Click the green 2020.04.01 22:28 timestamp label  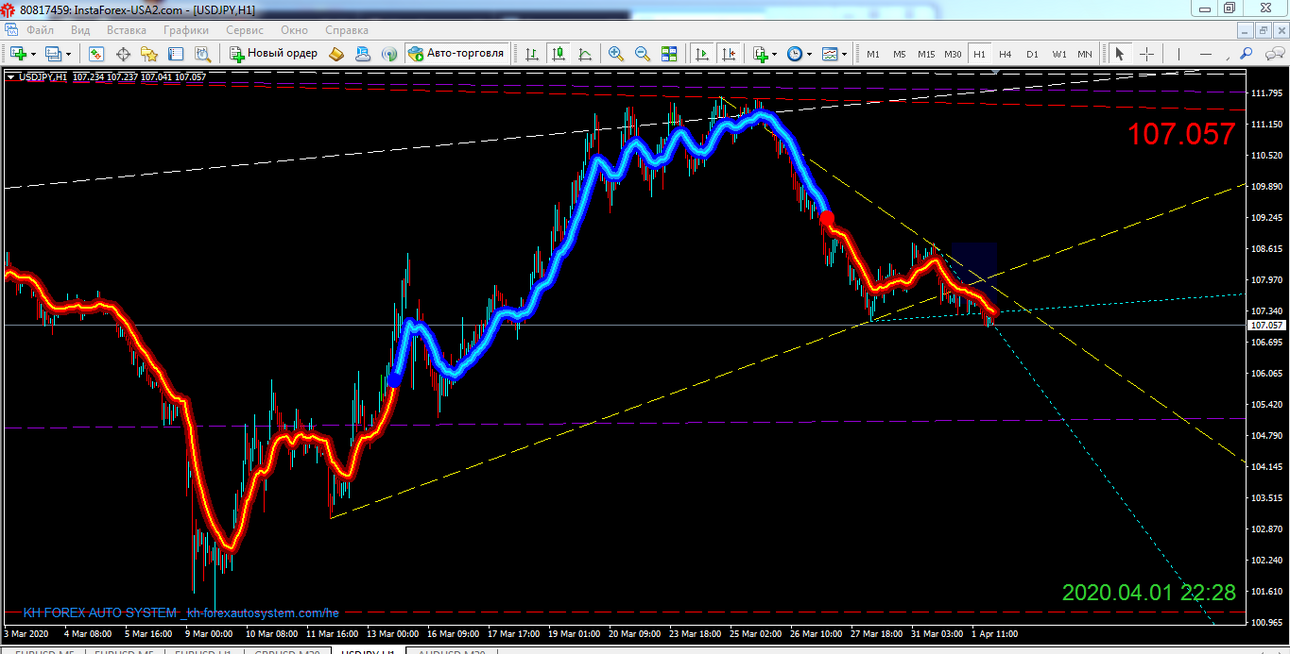click(x=1148, y=592)
